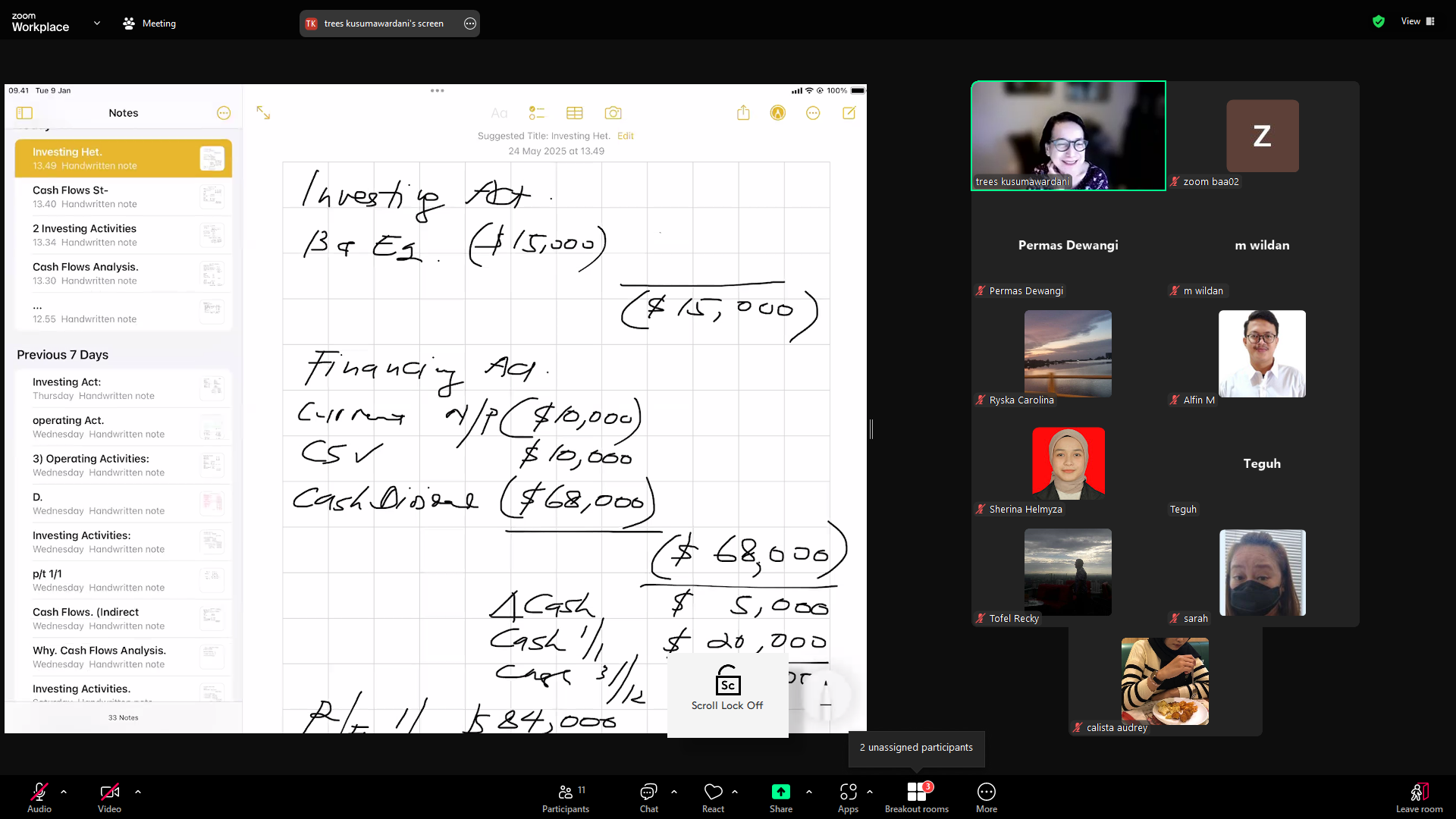Click the three-dot multitasking handle
This screenshot has height=819, width=1456.
click(x=438, y=90)
